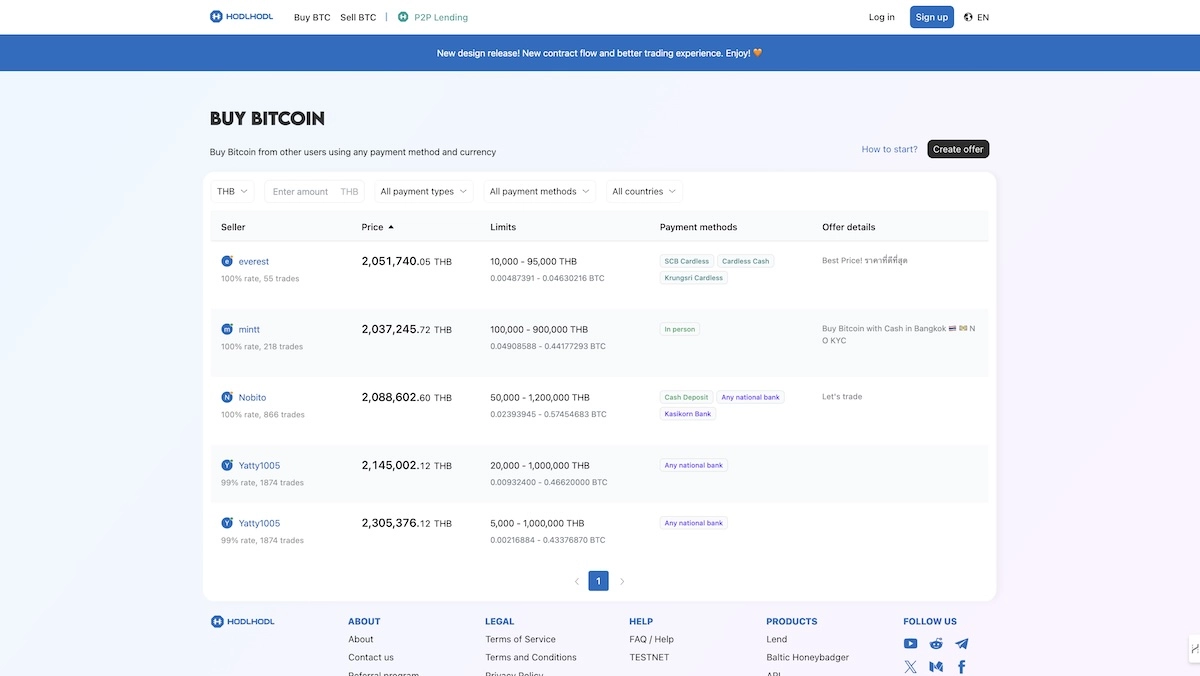Go to next page arrow in pagination
Image resolution: width=1200 pixels, height=676 pixels.
(x=621, y=581)
